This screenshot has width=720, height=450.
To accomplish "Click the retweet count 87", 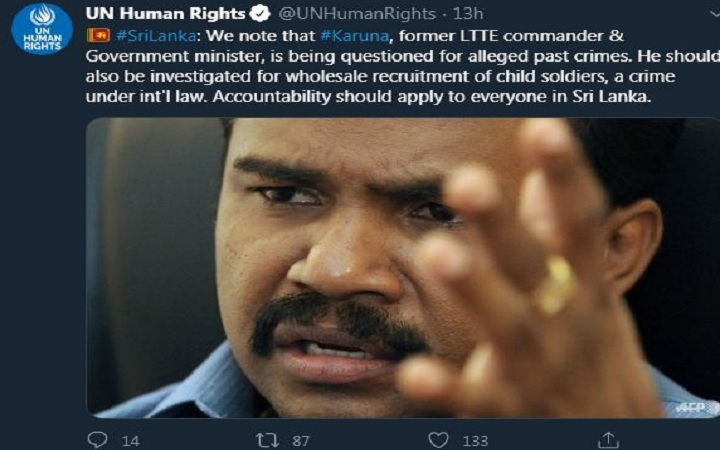I will click(301, 441).
